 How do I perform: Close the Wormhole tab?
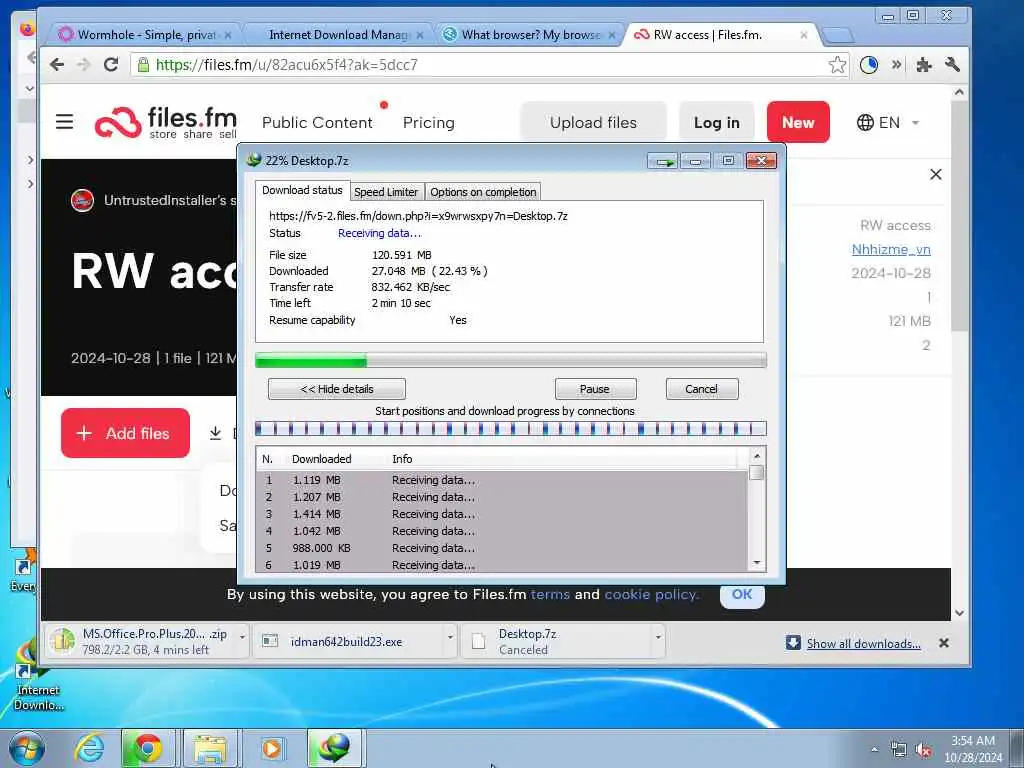[x=228, y=35]
